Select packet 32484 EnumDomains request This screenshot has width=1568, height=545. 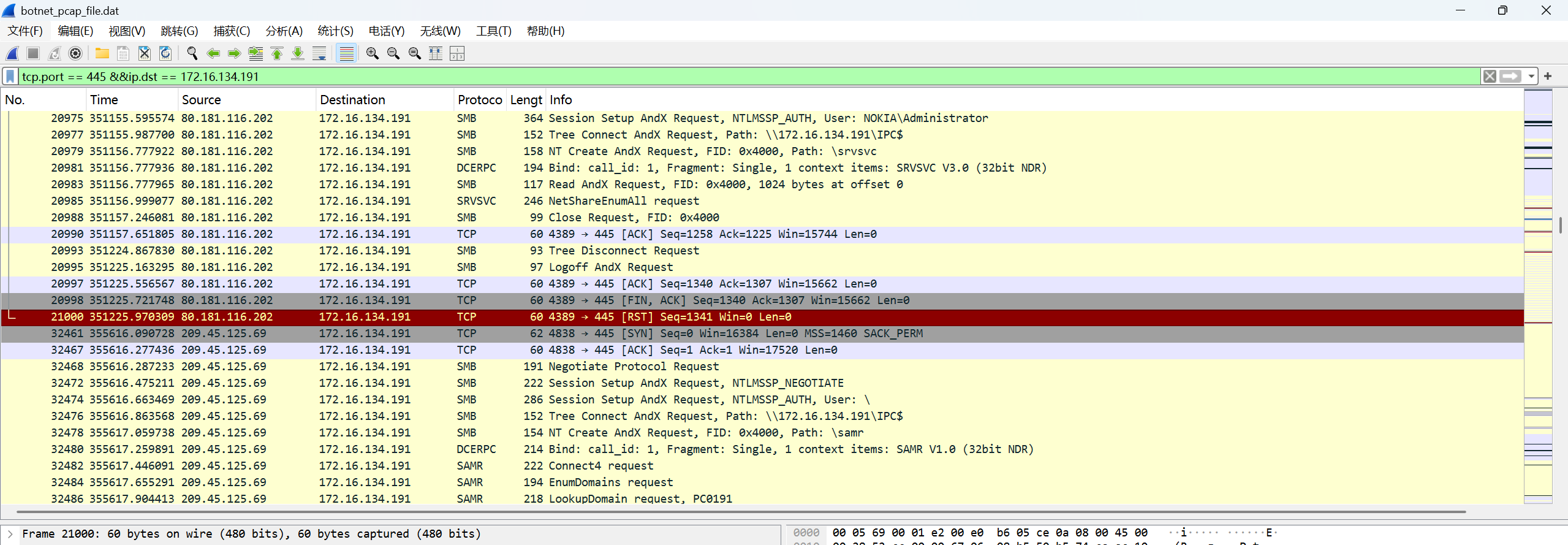point(762,482)
